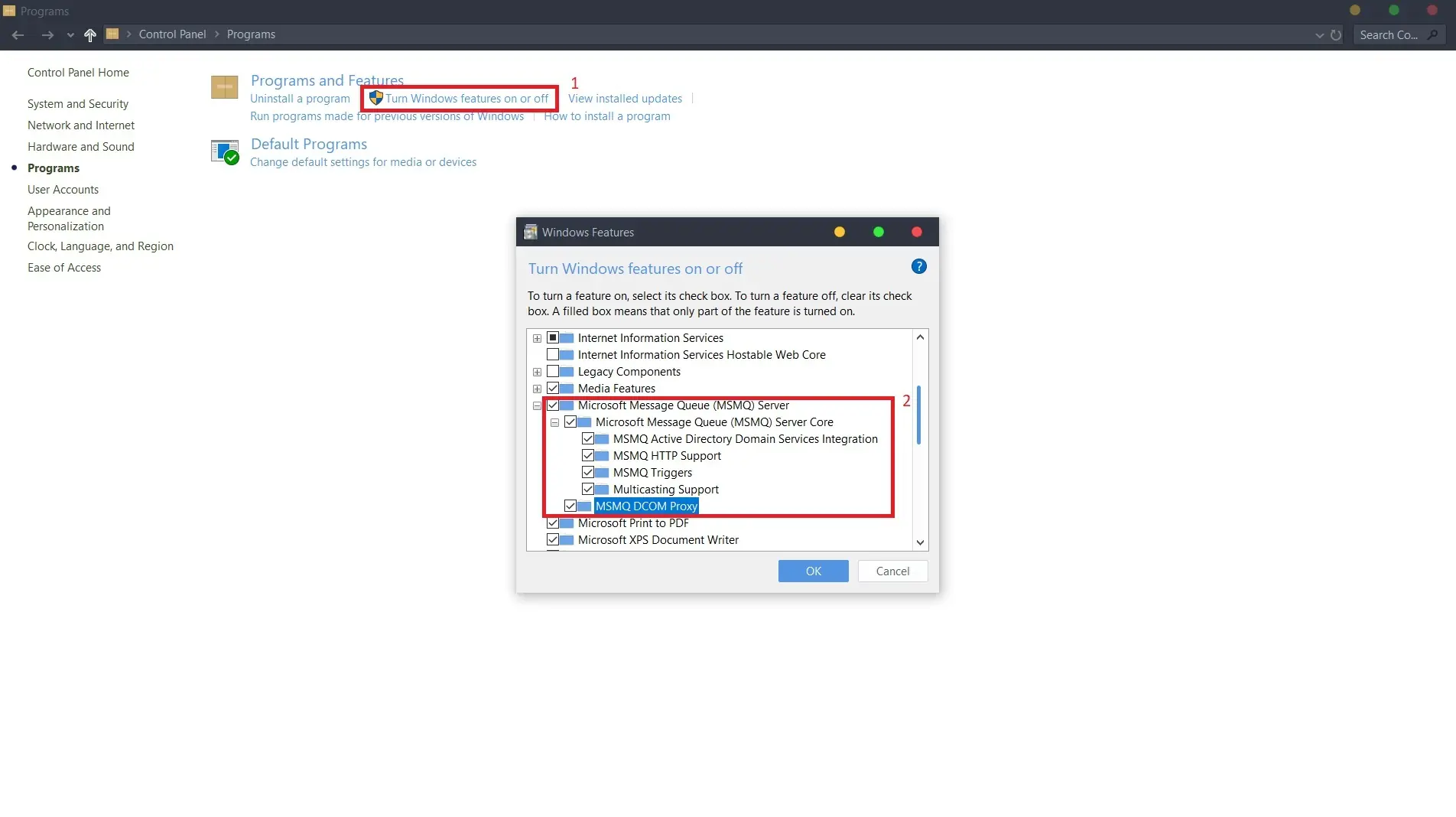Viewport: 1456px width, 817px height.
Task: Toggle Internet Information Services checkbox
Action: (x=553, y=337)
